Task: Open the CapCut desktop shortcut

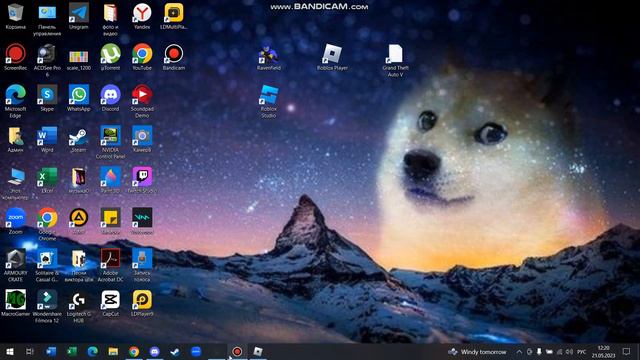Action: pyautogui.click(x=110, y=303)
